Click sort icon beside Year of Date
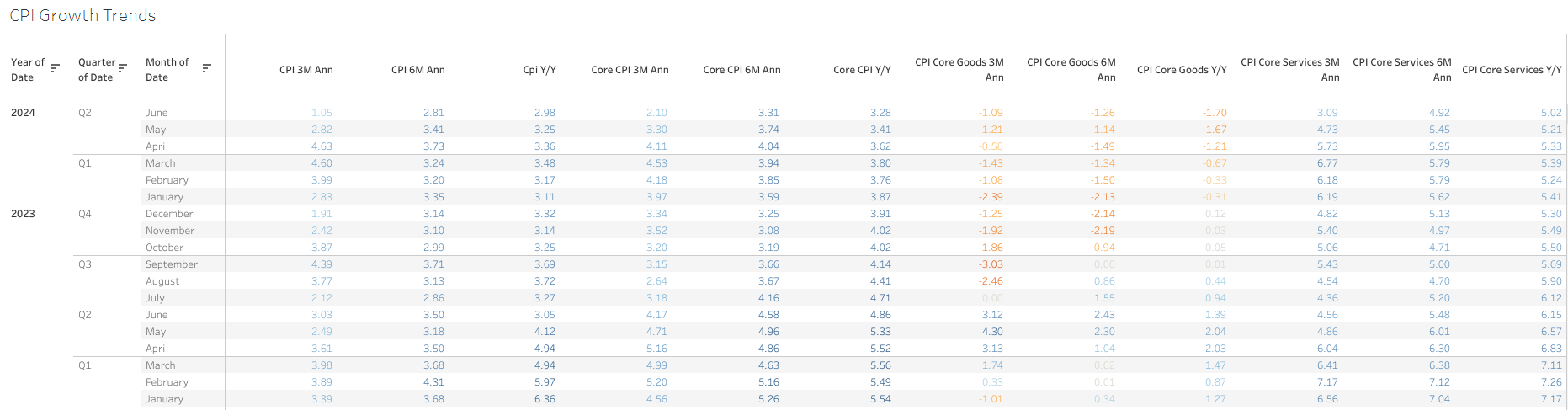The image size is (1568, 410). (x=56, y=68)
